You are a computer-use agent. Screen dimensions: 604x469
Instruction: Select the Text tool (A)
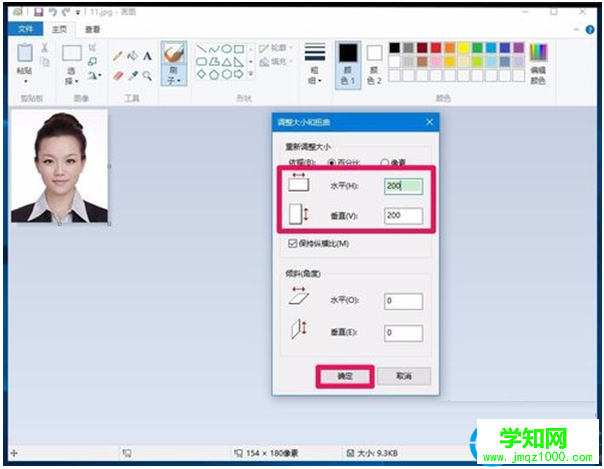[x=147, y=56]
